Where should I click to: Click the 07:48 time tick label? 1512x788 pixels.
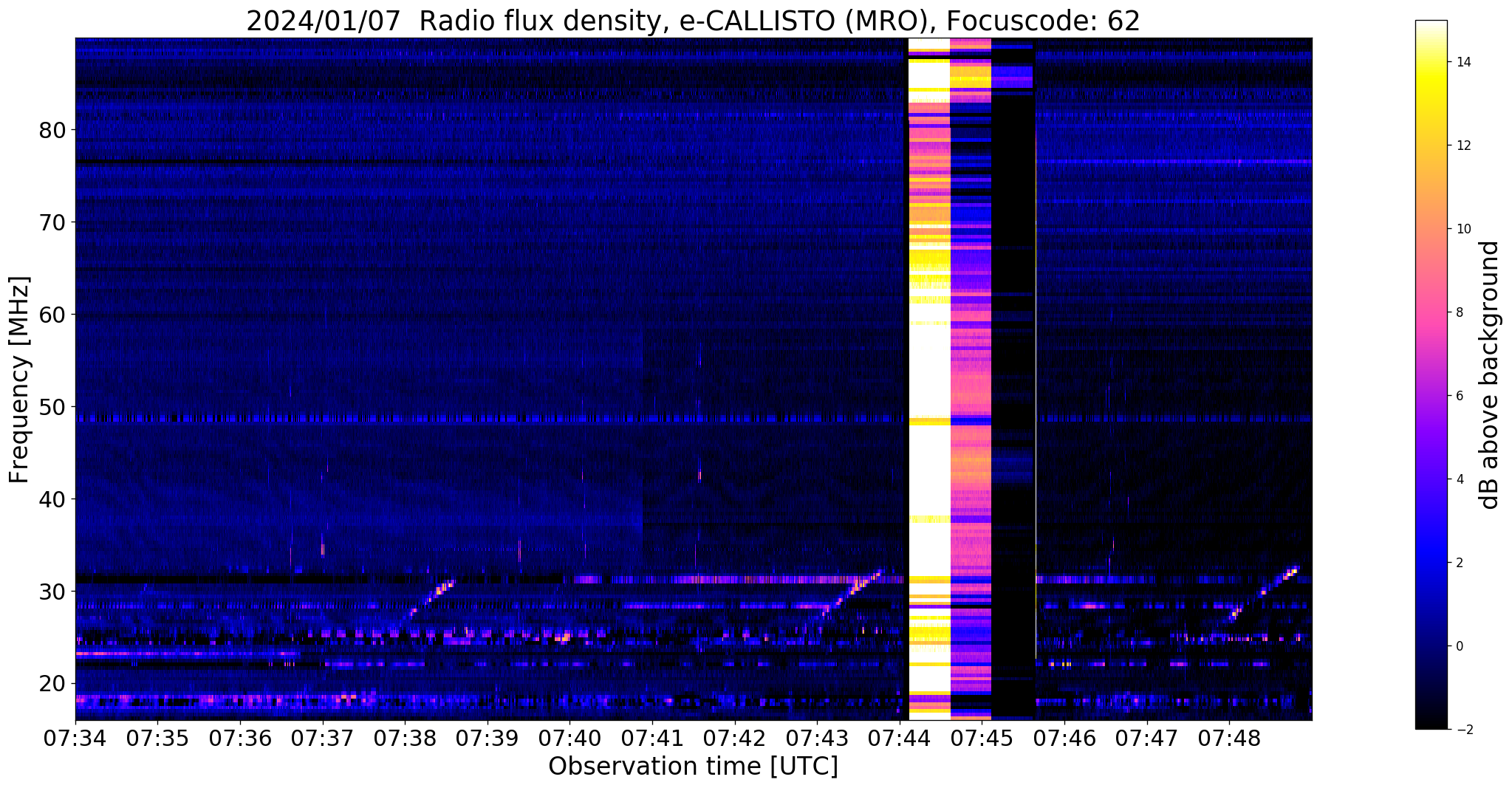pos(1229,737)
